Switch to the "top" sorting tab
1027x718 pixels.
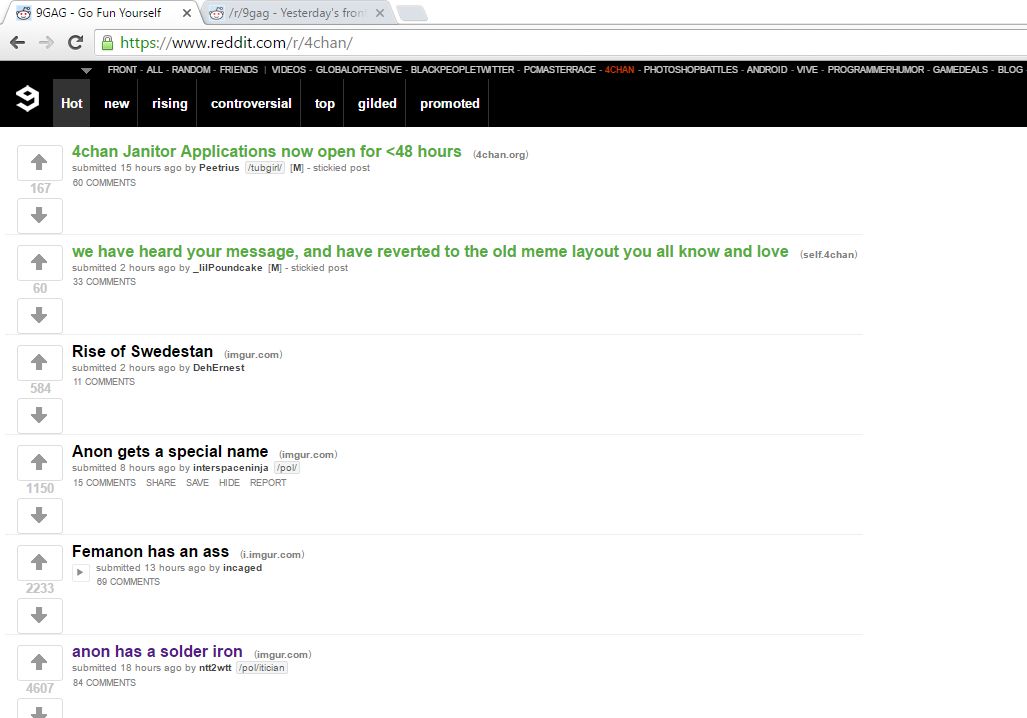point(324,102)
